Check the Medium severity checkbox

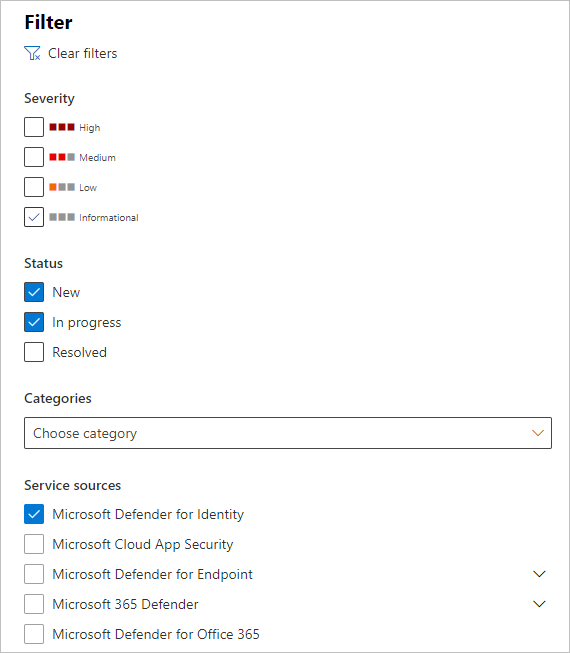point(34,157)
